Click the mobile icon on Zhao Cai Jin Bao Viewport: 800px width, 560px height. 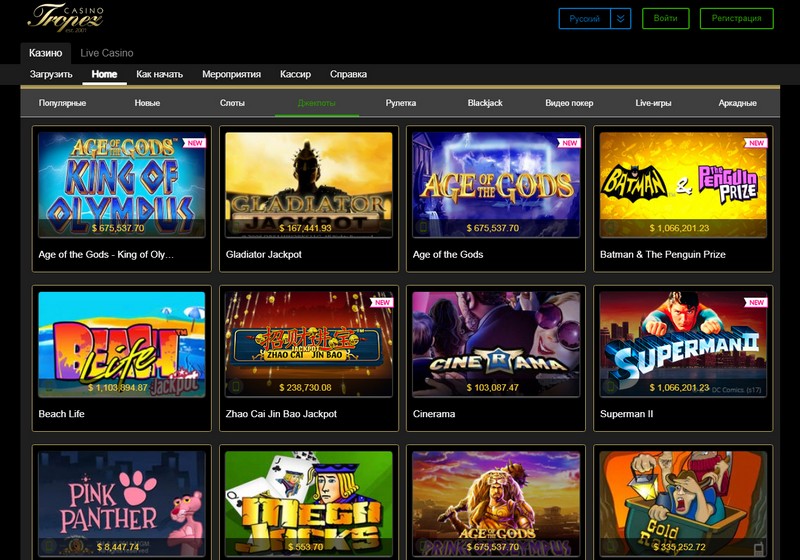point(236,387)
